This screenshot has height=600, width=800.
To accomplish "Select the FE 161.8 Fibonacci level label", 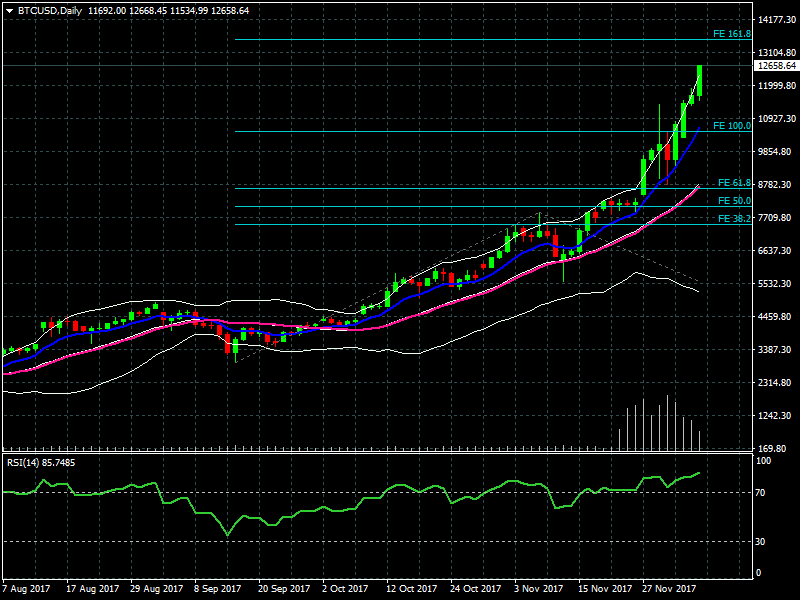I will point(731,34).
